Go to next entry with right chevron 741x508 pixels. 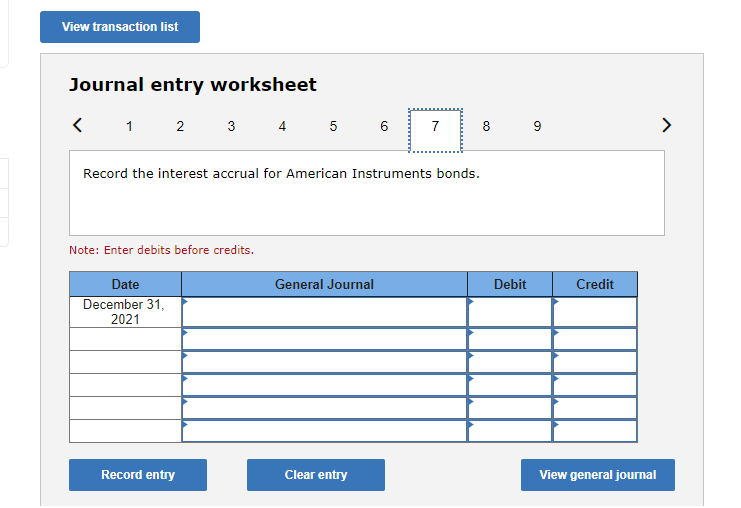point(666,125)
